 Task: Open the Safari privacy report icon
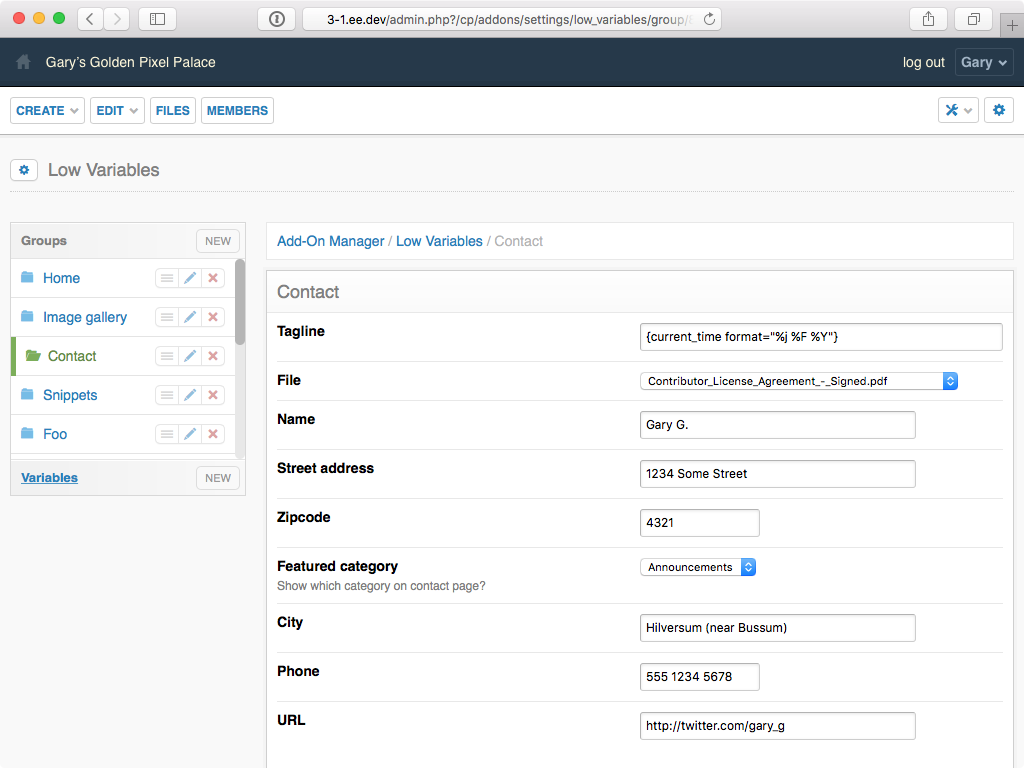(277, 19)
